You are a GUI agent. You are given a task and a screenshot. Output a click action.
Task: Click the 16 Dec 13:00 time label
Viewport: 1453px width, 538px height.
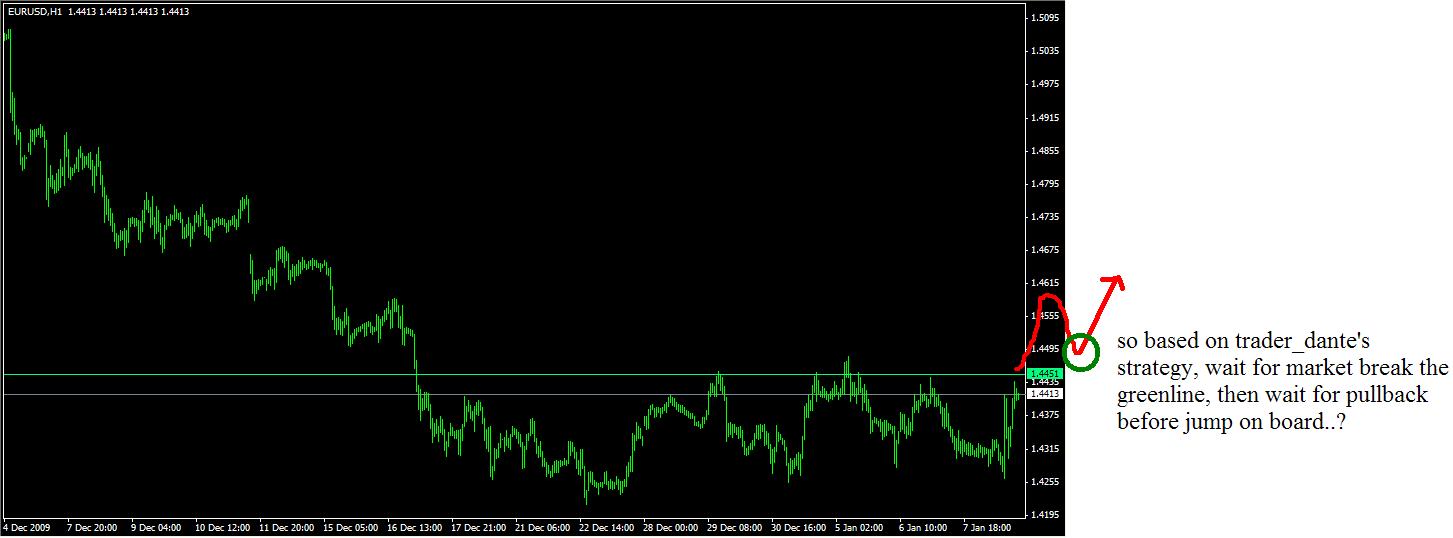click(x=415, y=527)
